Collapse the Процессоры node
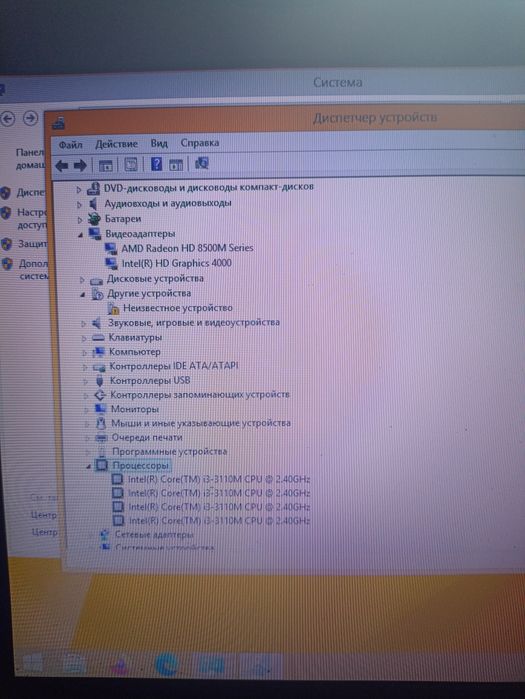Viewport: 525px width, 699px height. click(x=89, y=466)
